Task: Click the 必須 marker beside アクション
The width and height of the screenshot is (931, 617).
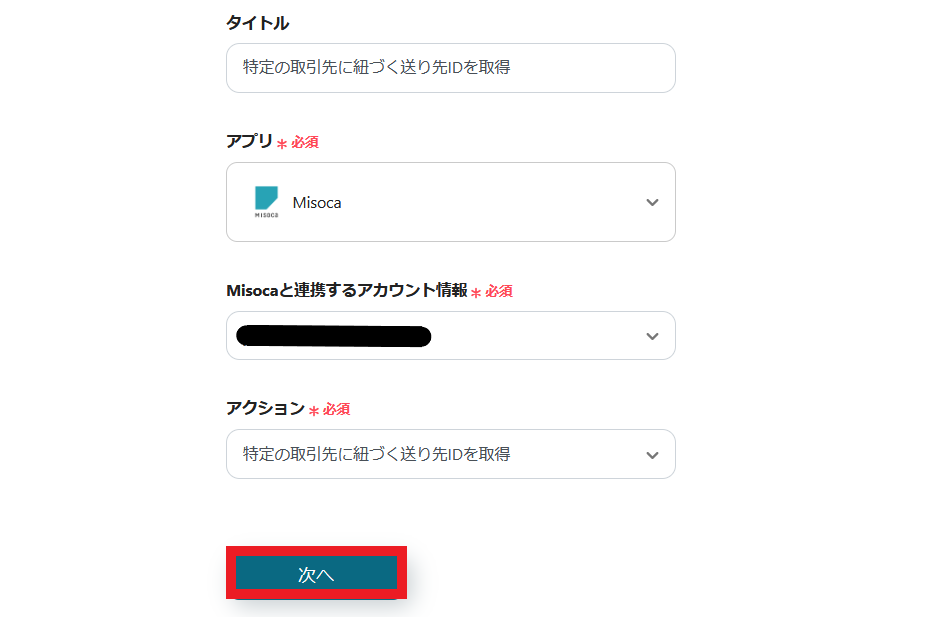Action: [336, 410]
